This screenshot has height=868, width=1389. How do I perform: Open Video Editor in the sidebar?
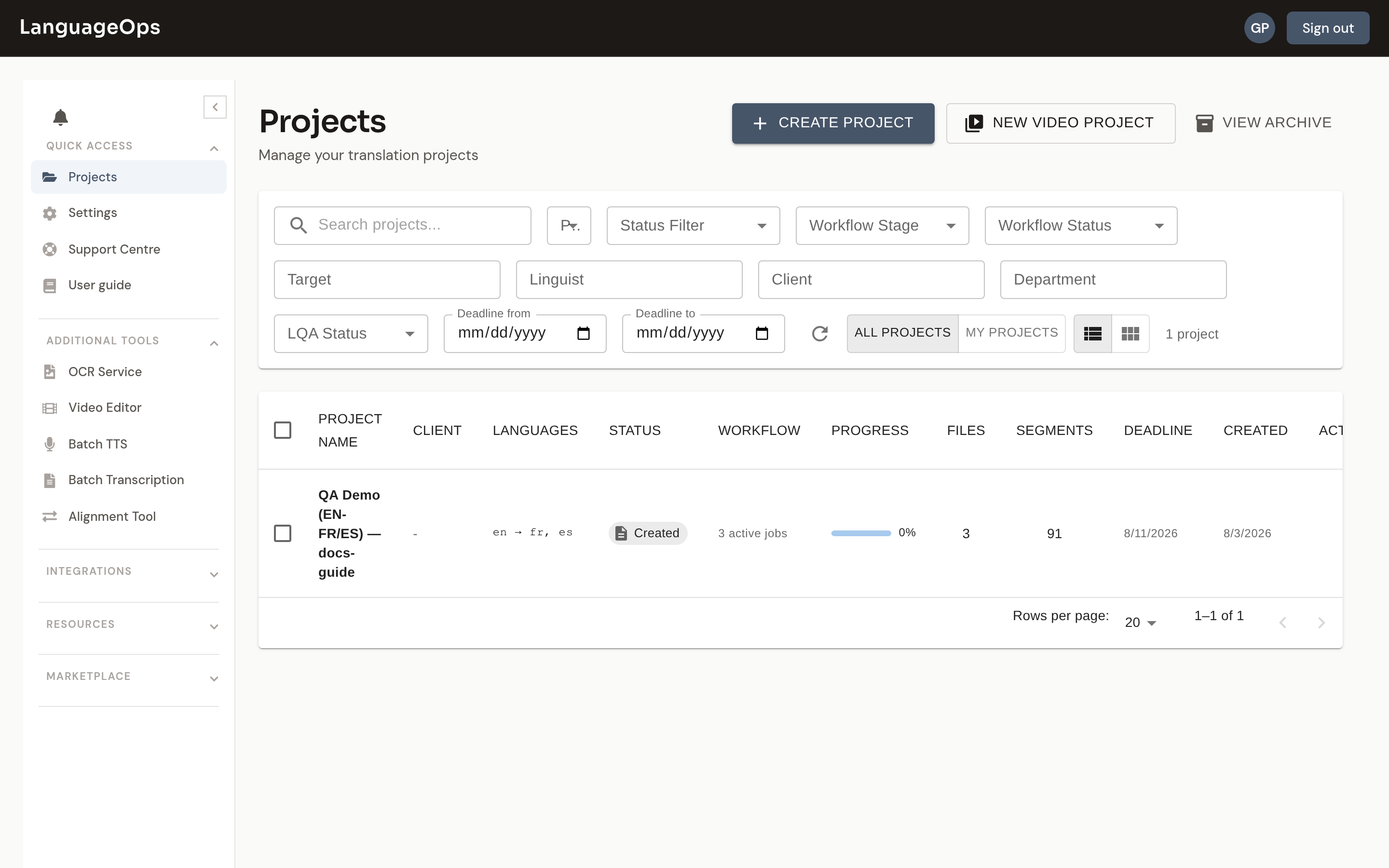[129, 407]
